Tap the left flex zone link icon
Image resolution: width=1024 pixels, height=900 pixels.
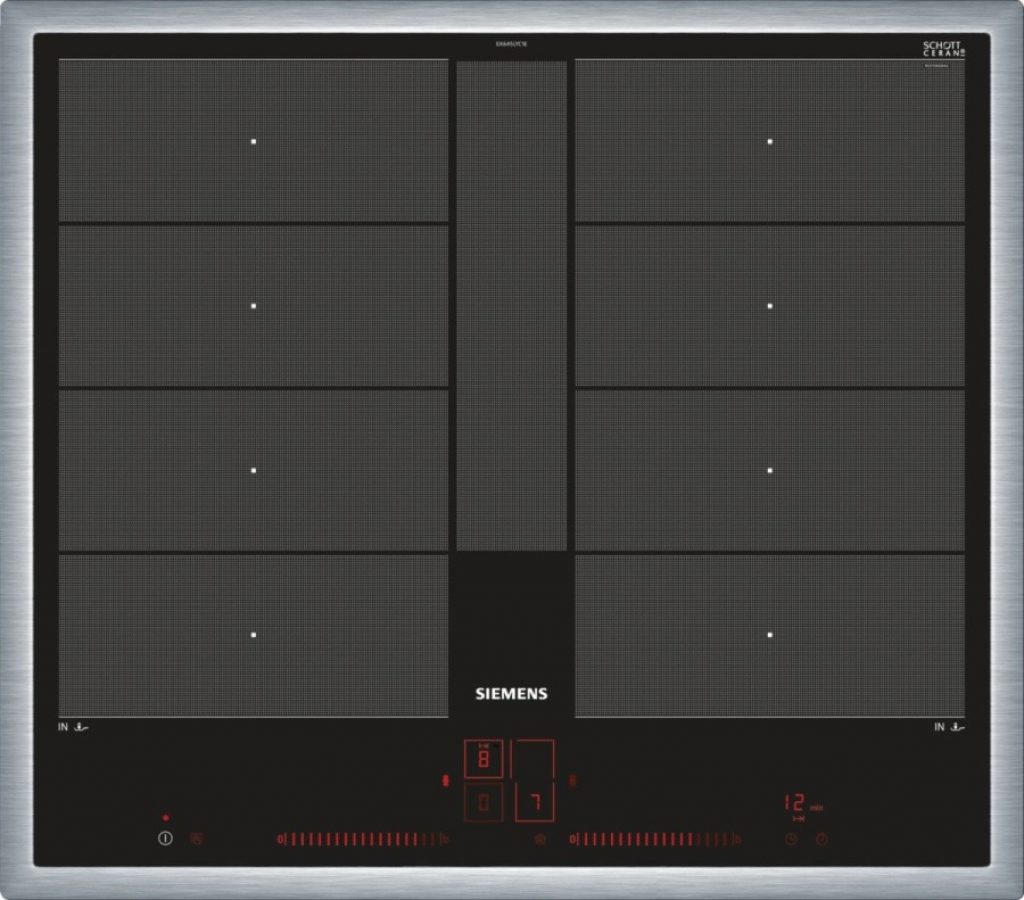click(446, 781)
